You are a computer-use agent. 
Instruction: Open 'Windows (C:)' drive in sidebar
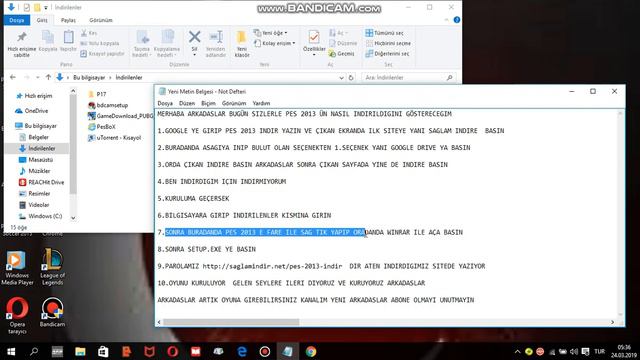(41, 216)
